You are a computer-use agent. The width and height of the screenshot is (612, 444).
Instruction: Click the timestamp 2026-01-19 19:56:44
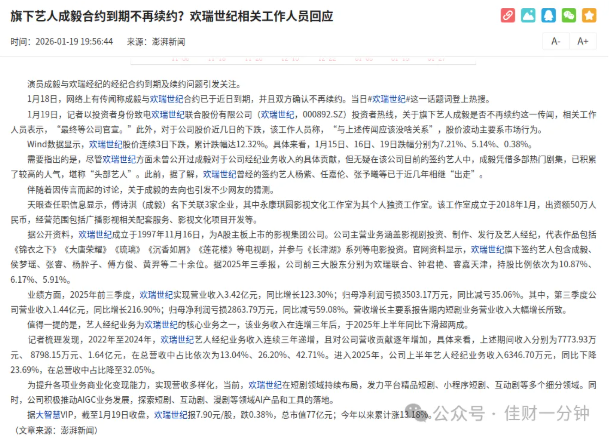coord(74,42)
